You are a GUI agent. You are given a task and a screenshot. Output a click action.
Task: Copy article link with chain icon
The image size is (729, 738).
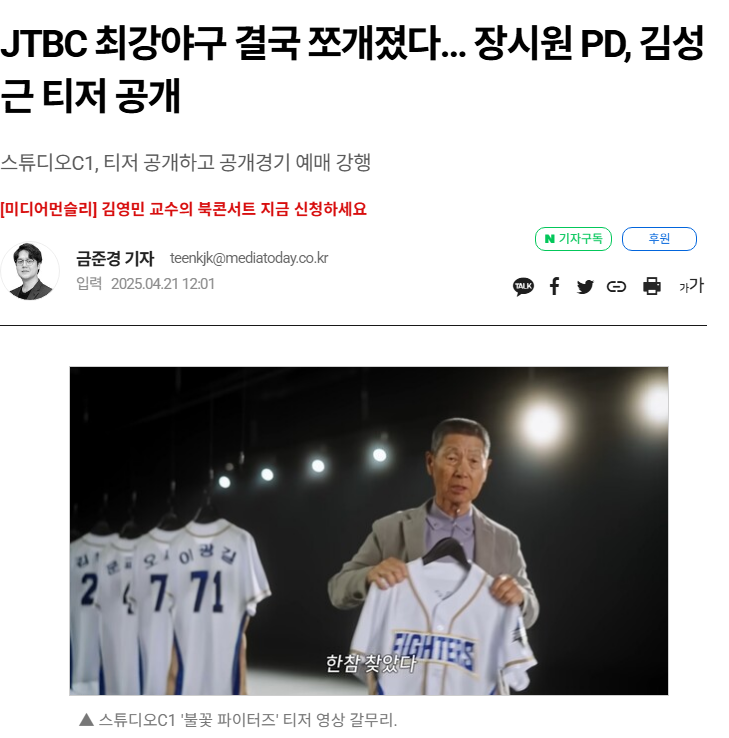616,287
